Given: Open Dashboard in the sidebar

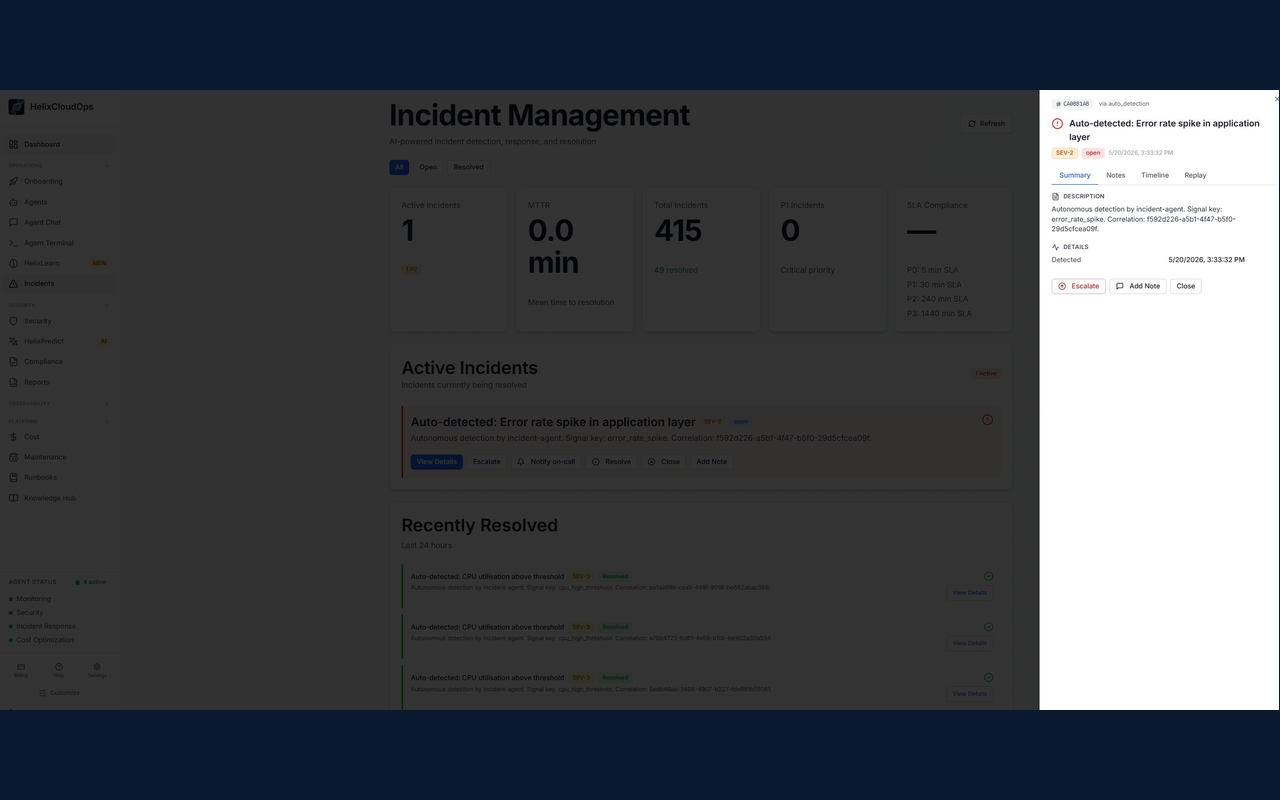Looking at the screenshot, I should 58,144.
